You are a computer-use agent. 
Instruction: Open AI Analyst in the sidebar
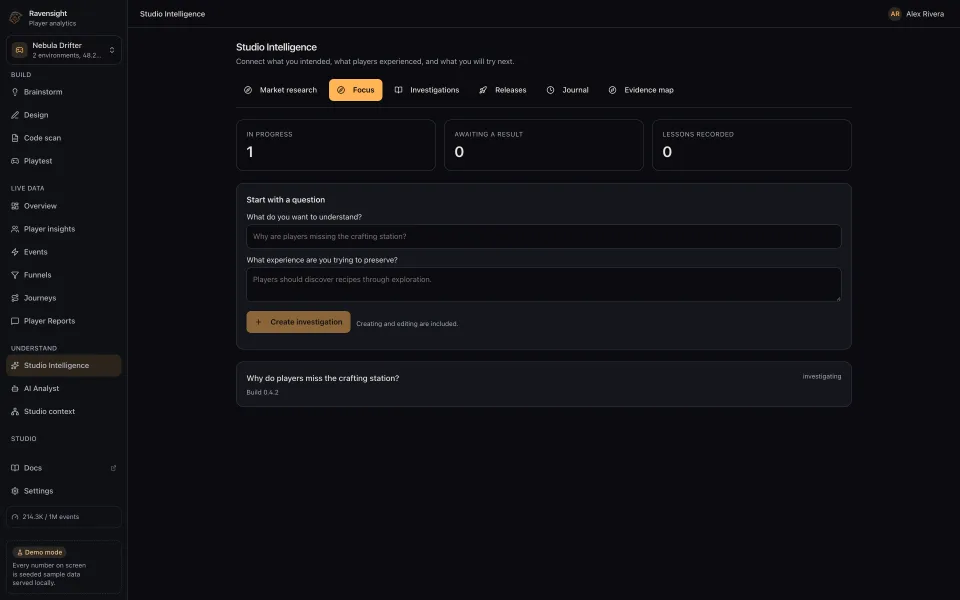64,389
